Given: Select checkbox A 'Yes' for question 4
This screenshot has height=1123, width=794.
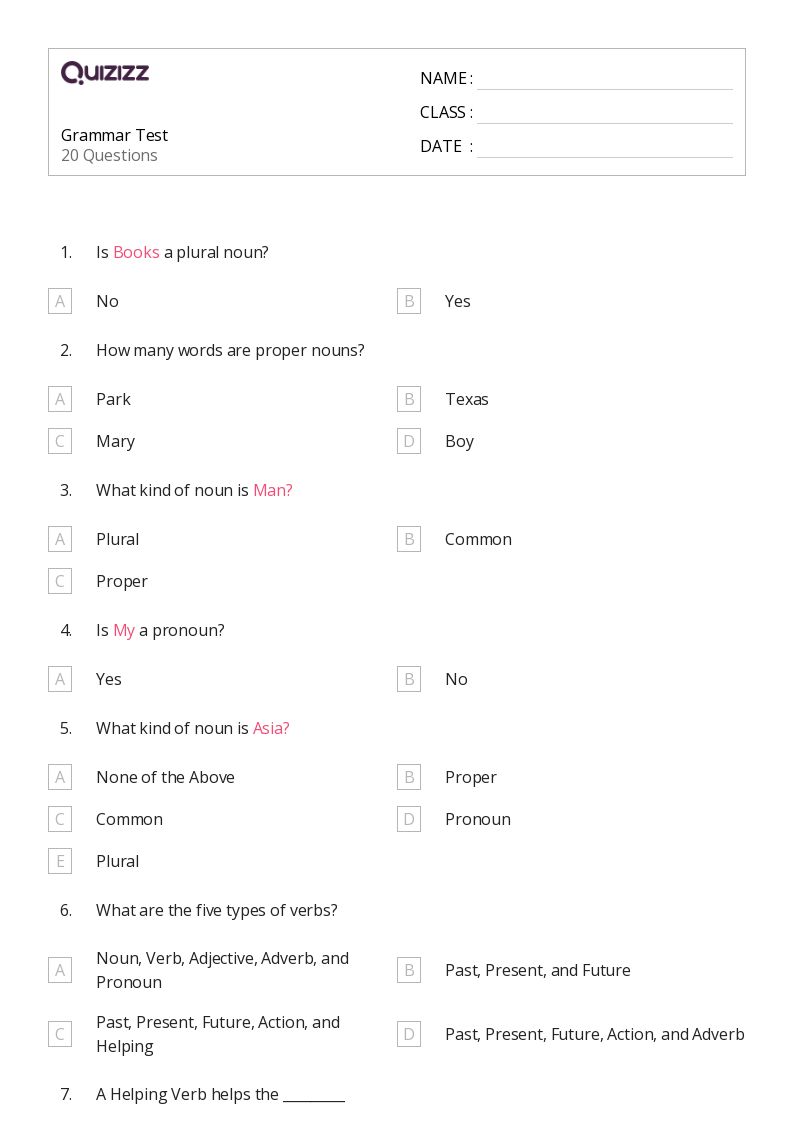Looking at the screenshot, I should click(60, 679).
